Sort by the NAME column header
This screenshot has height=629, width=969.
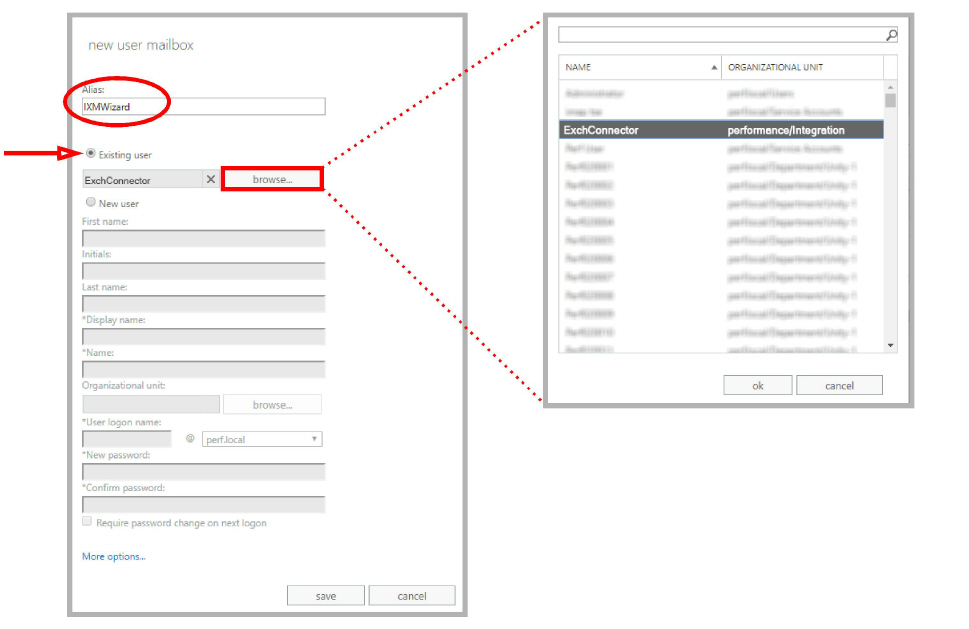tap(640, 67)
